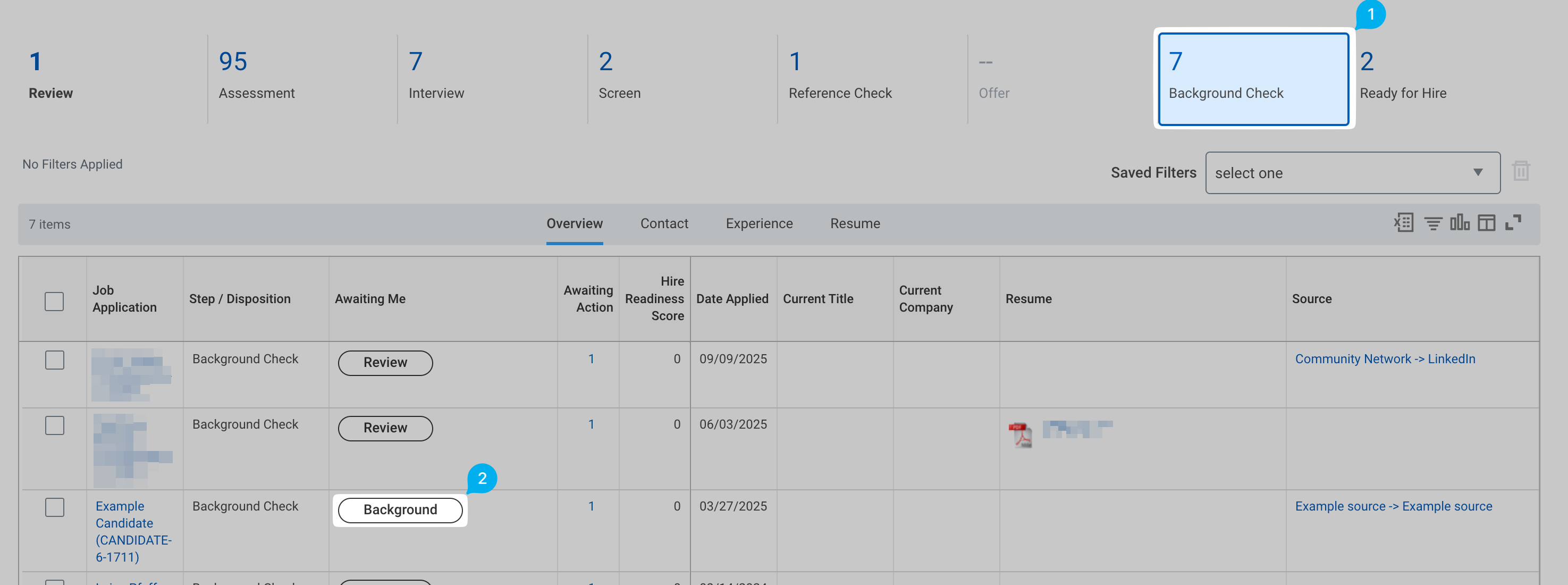Viewport: 1568px width, 585px height.
Task: Open the grid filter icon
Action: (x=1433, y=223)
